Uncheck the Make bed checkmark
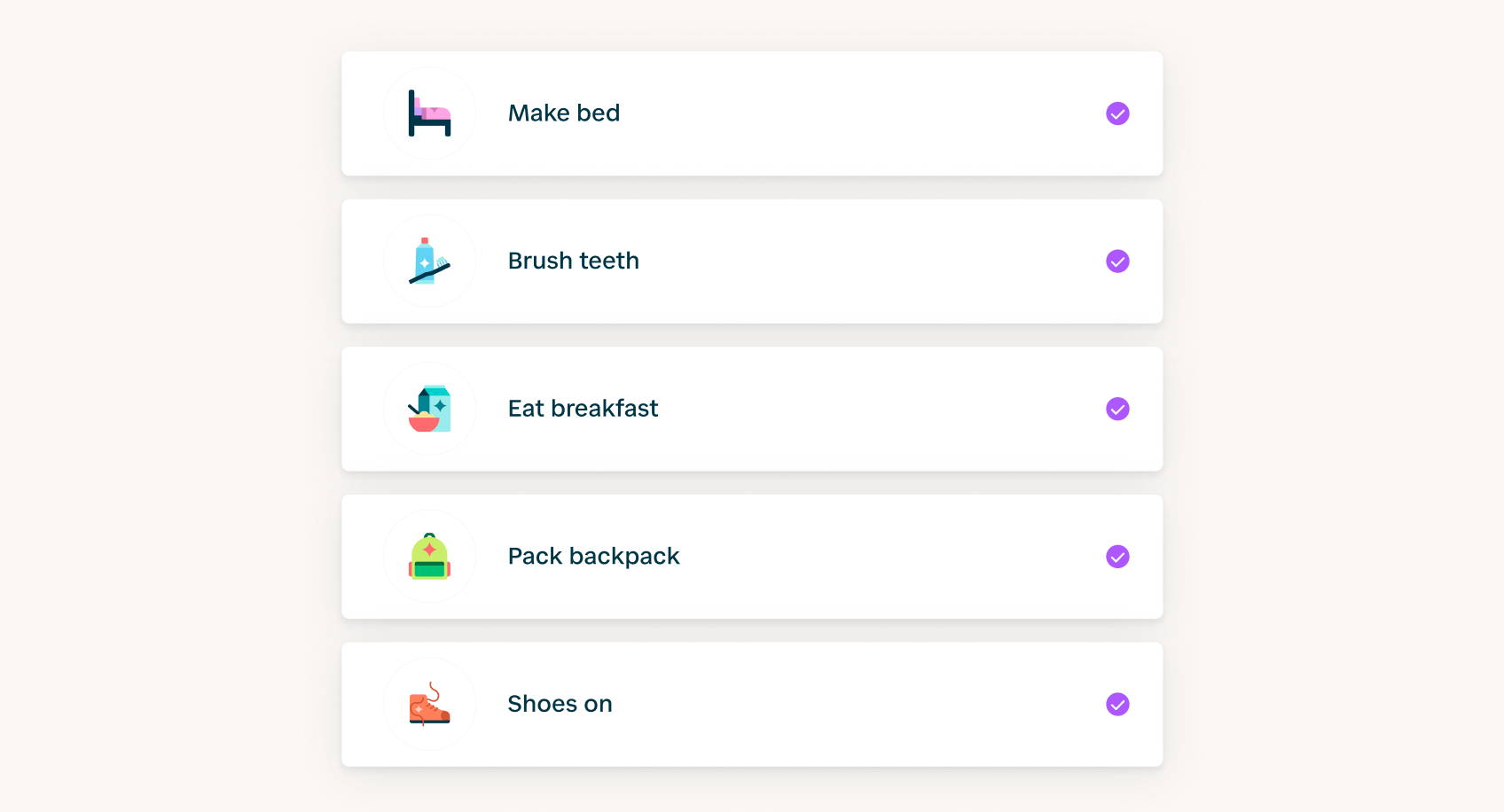Image resolution: width=1504 pixels, height=812 pixels. [1117, 113]
